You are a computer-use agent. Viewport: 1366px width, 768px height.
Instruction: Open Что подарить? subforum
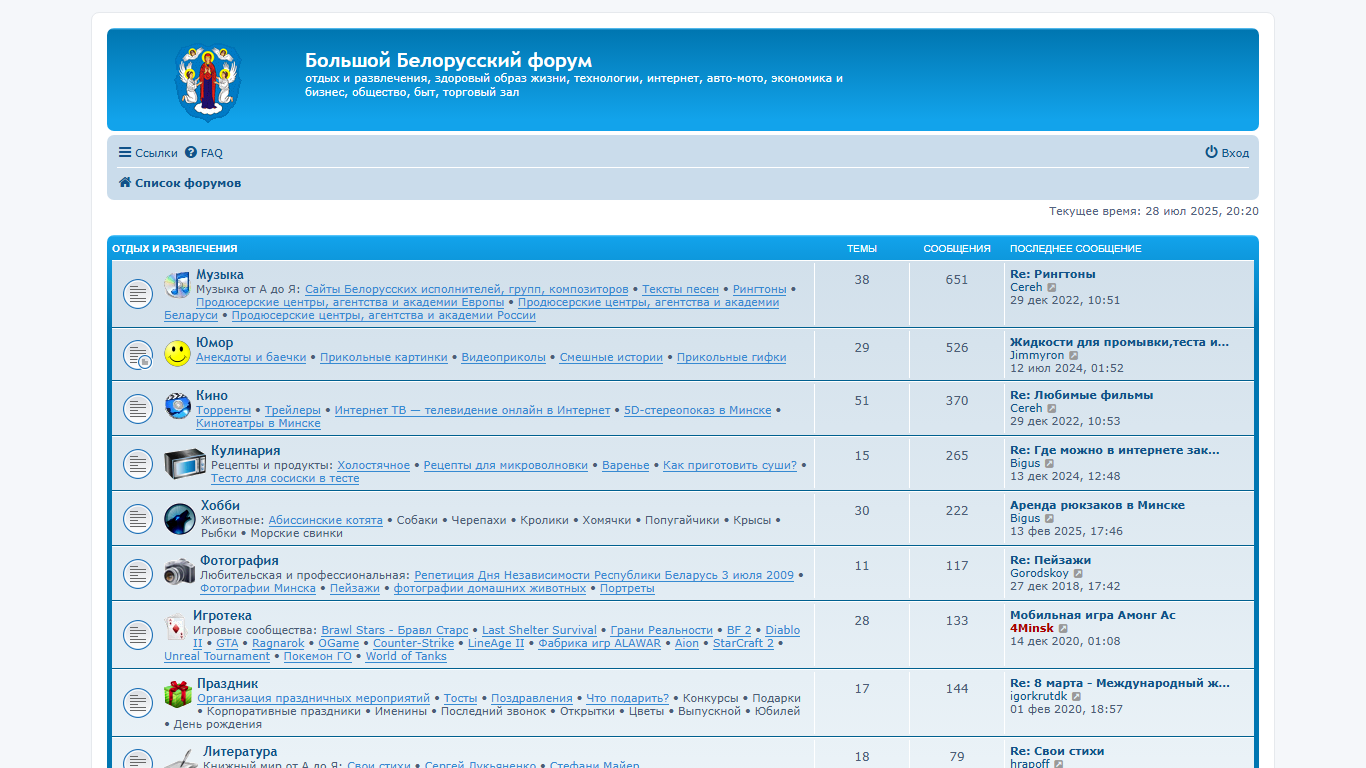(x=628, y=698)
